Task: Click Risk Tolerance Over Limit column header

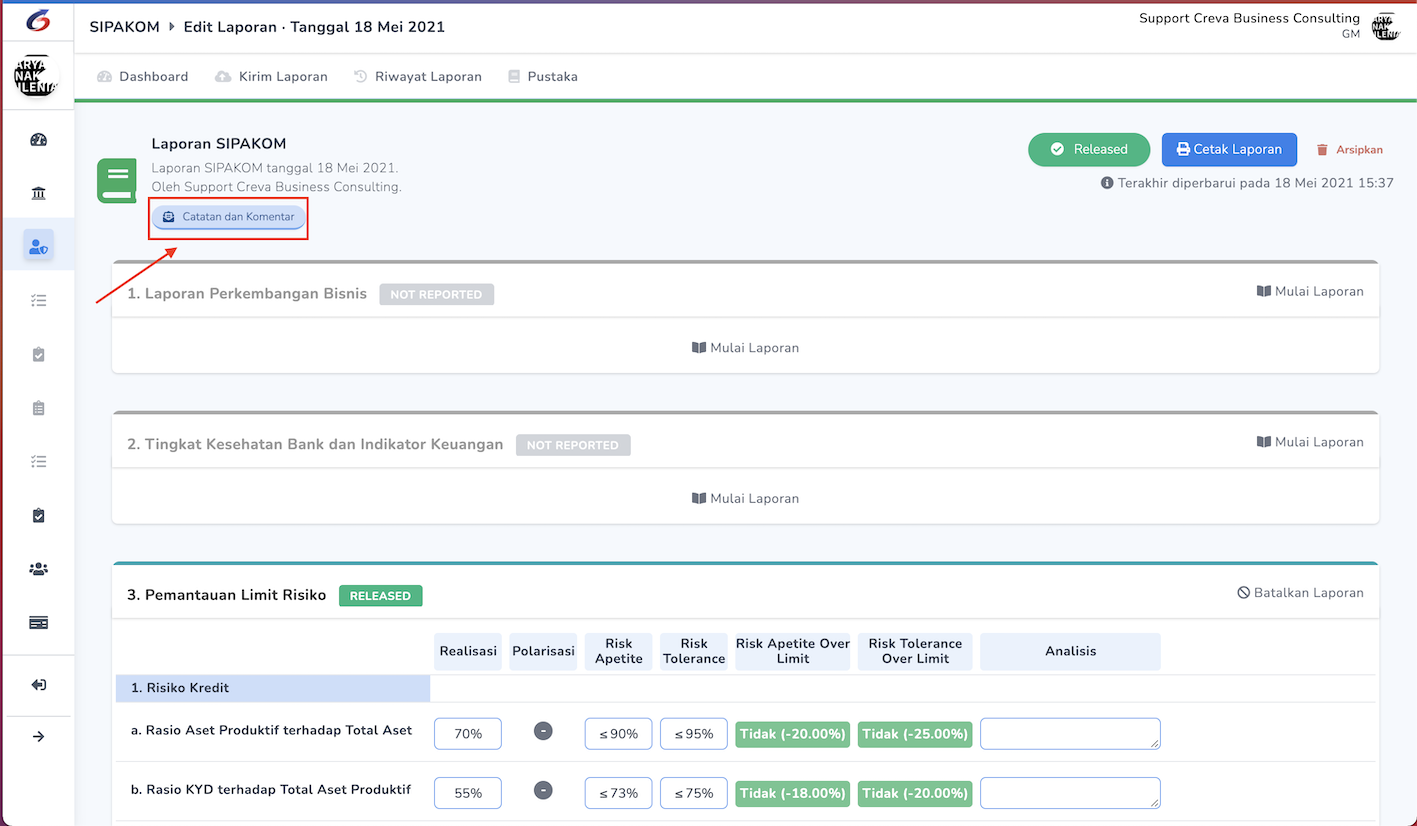Action: coord(915,651)
